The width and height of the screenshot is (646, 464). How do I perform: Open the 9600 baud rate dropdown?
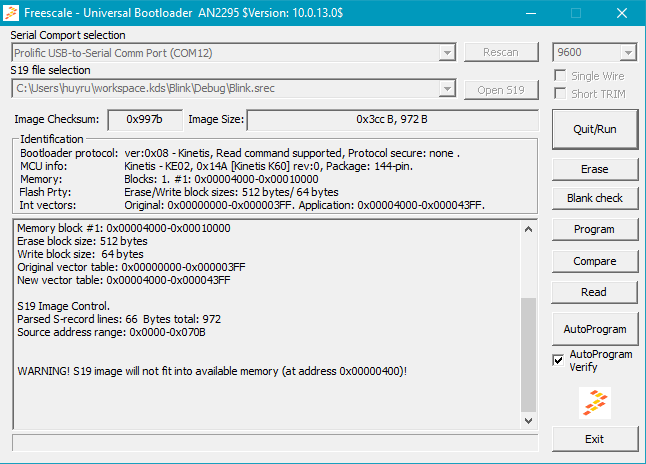click(628, 53)
